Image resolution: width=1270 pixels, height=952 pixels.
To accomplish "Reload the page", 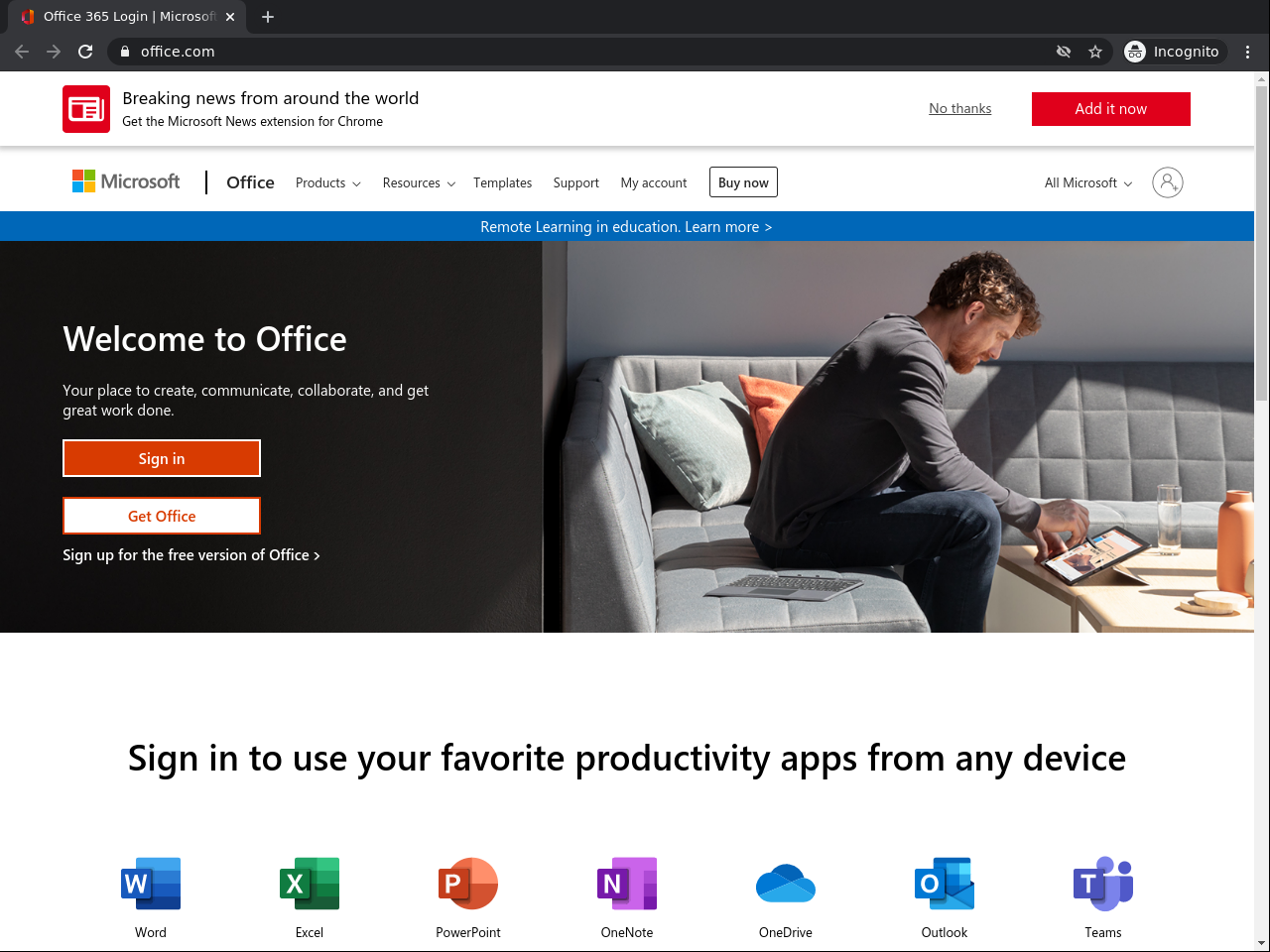I will pos(85,52).
